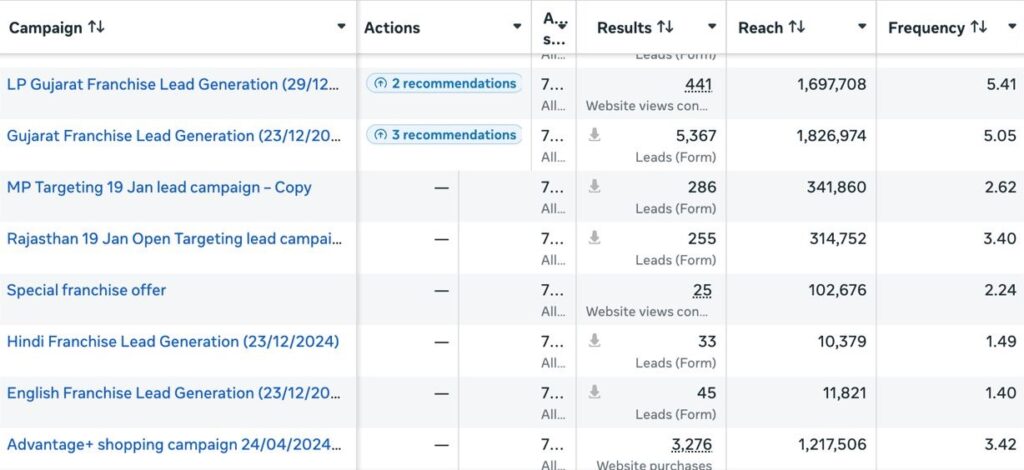Expand the Frequency column dropdown arrow

[x=1011, y=27]
